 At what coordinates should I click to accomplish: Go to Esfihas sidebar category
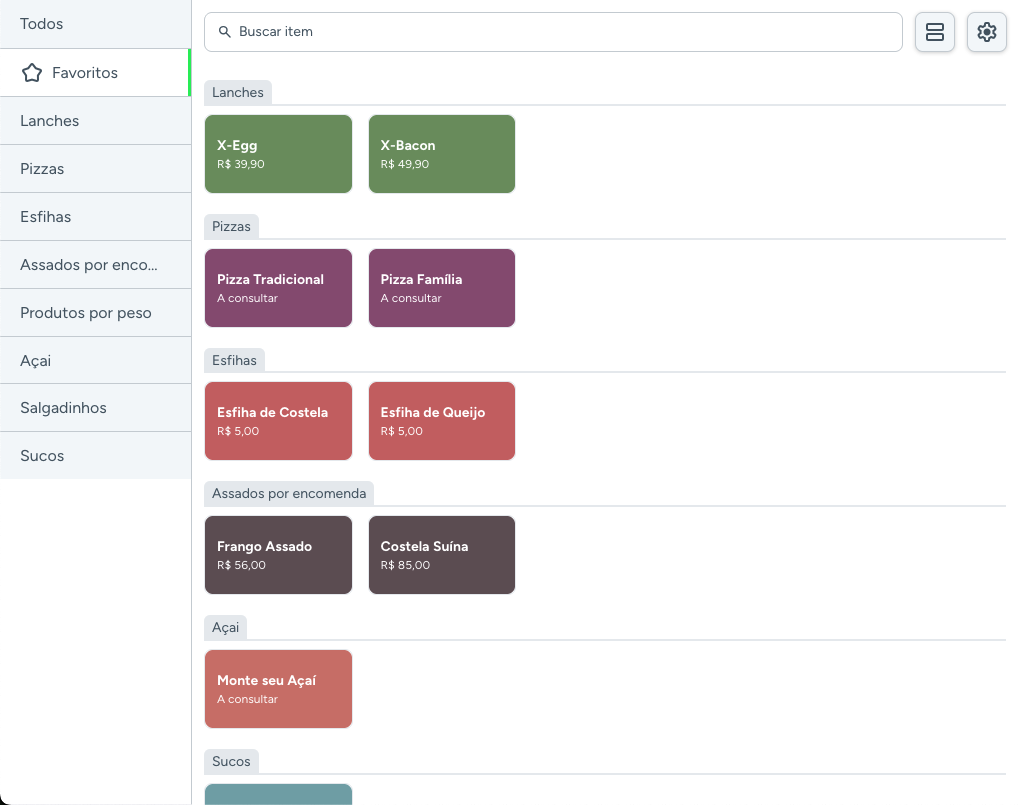pyautogui.click(x=95, y=217)
